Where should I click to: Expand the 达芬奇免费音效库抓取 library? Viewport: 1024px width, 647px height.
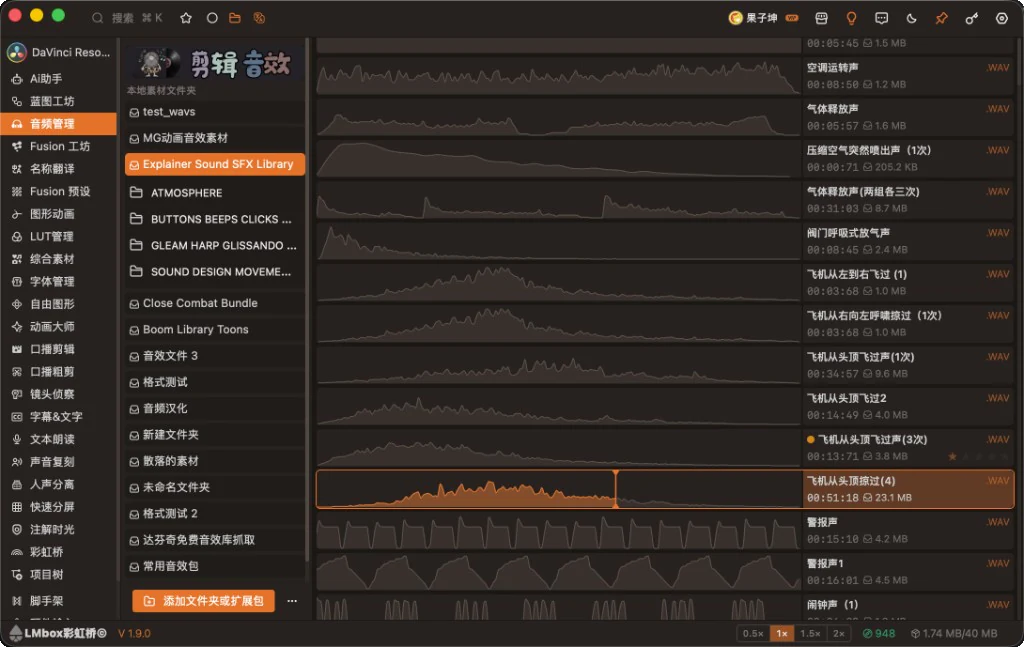tap(215, 540)
